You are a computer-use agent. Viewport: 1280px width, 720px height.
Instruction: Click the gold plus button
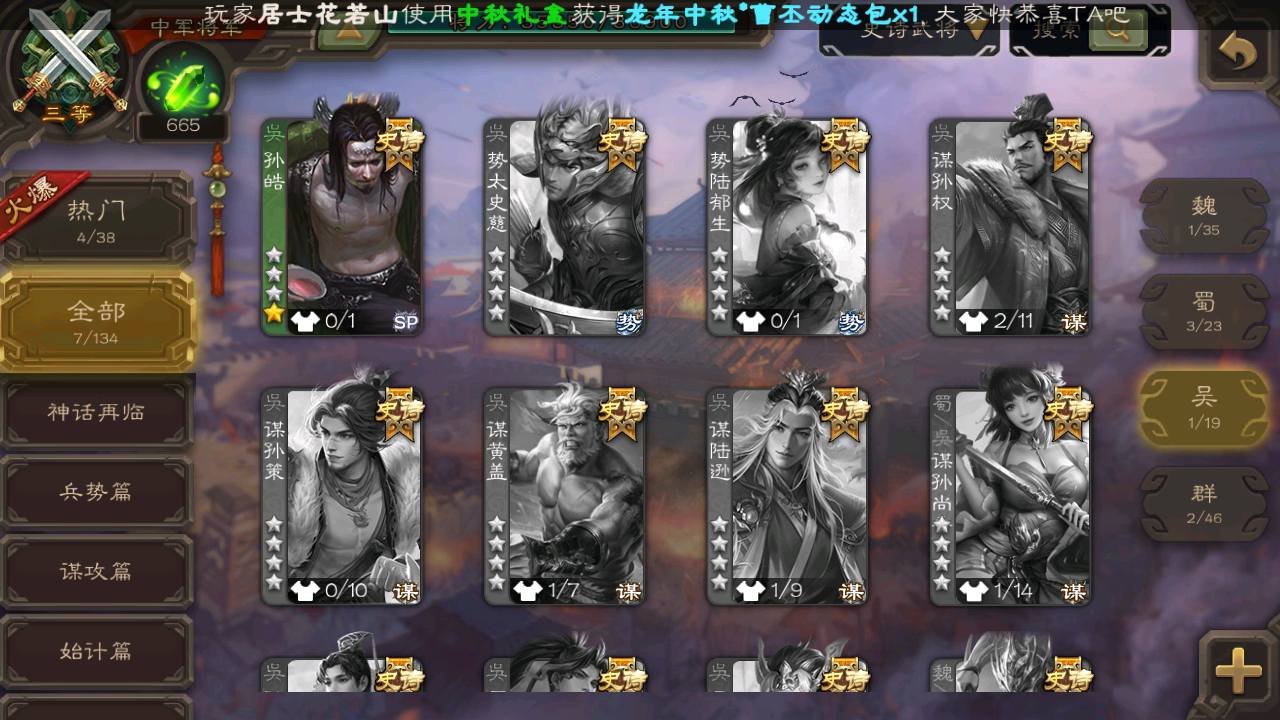click(1238, 669)
